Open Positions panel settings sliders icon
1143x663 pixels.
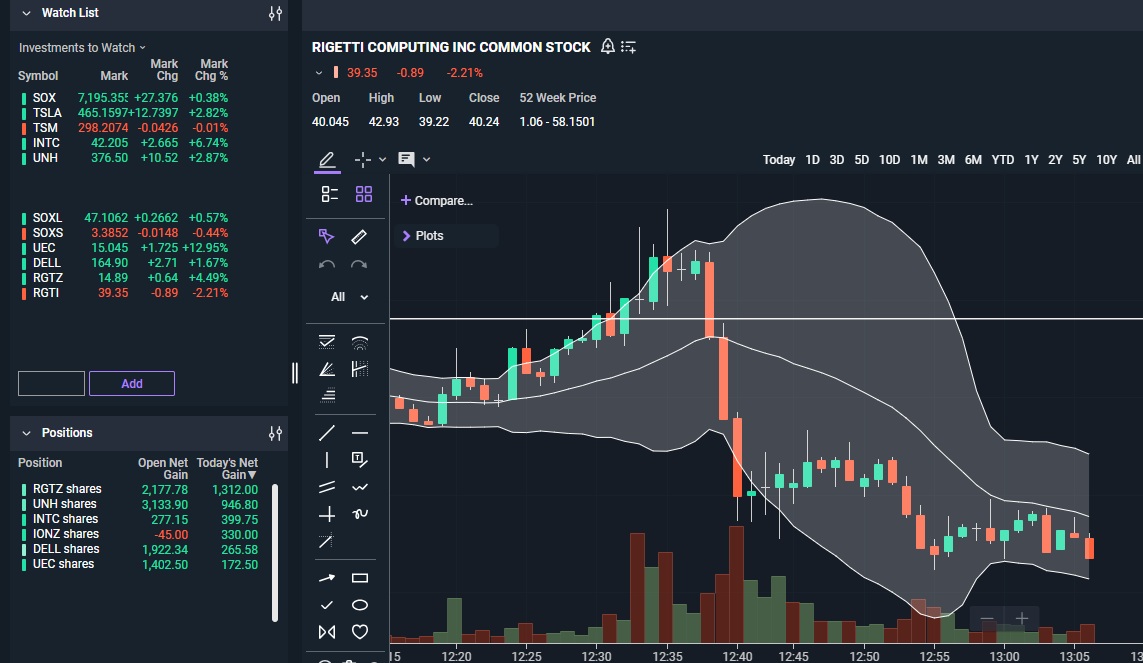tap(275, 434)
